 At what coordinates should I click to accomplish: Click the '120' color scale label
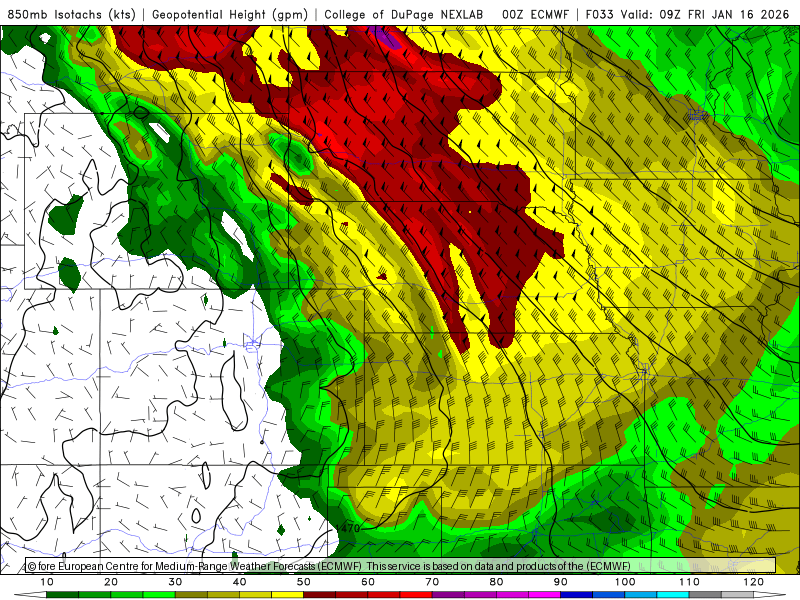pos(754,582)
